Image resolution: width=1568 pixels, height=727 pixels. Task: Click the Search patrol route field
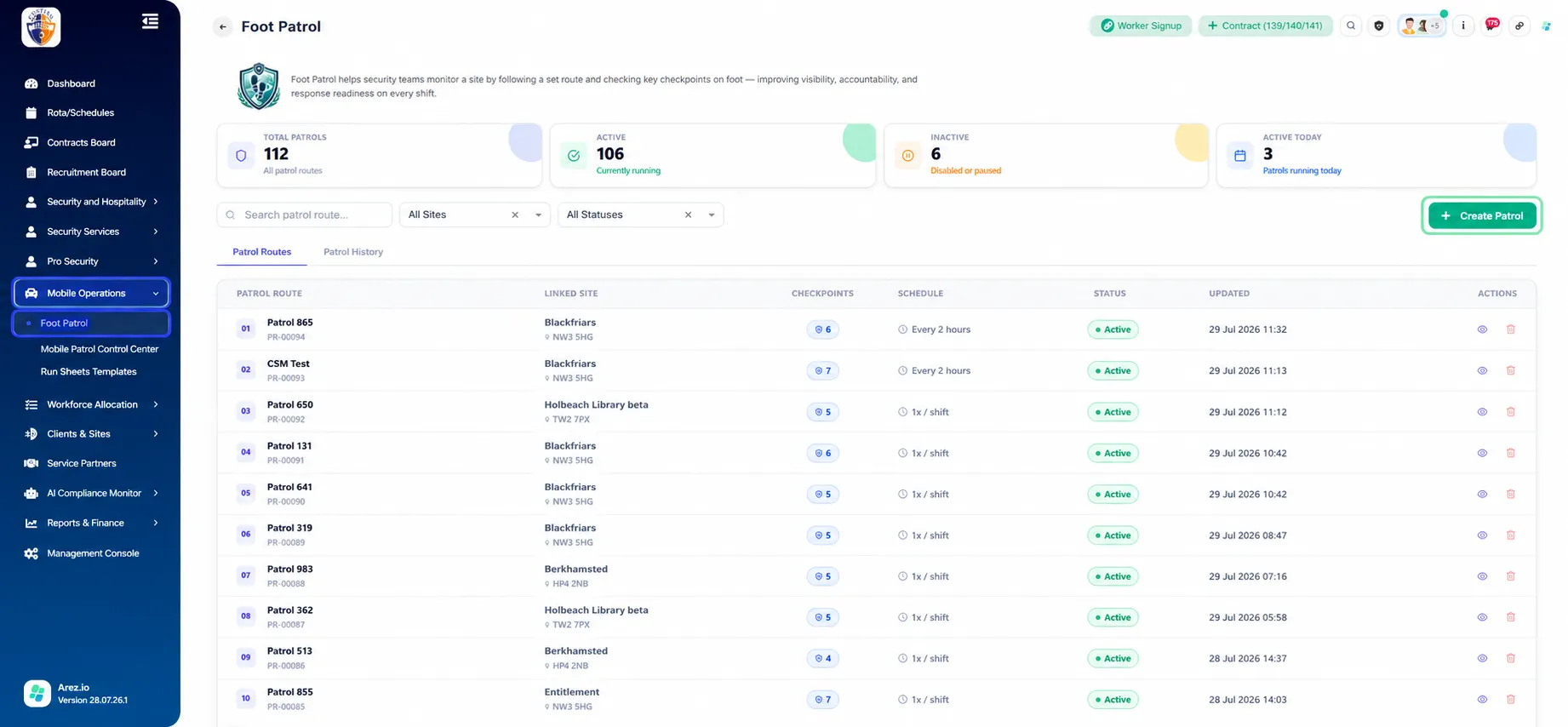coord(305,215)
